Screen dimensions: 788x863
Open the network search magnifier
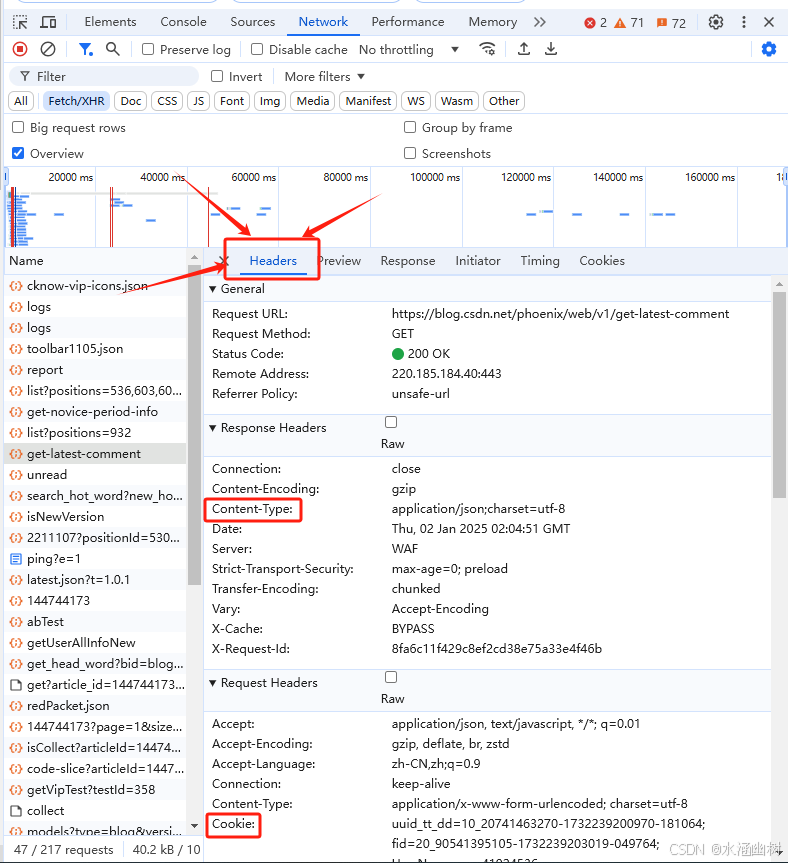pyautogui.click(x=113, y=50)
